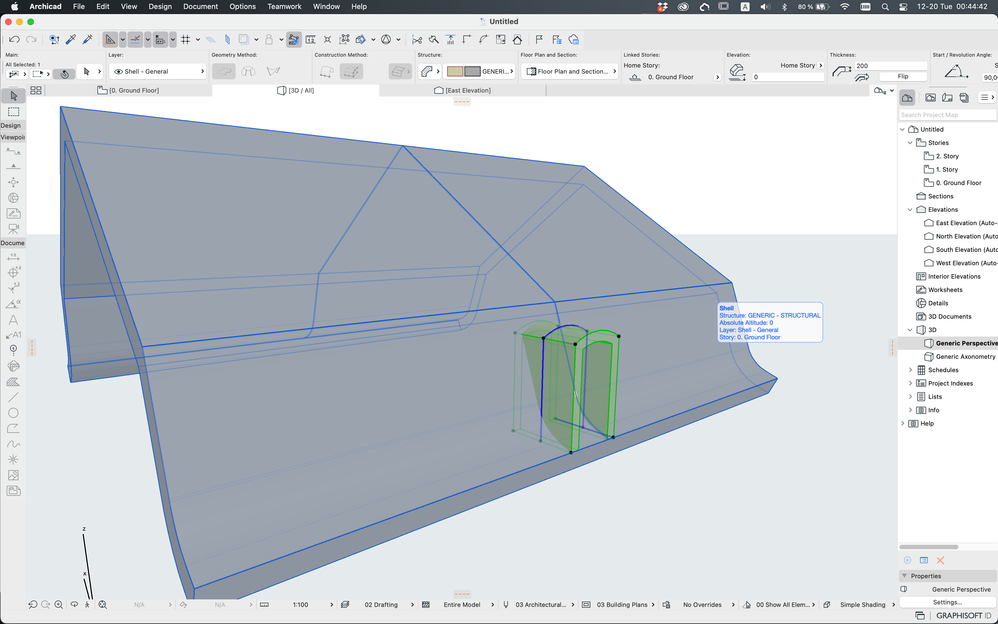The height and width of the screenshot is (624, 998).
Task: Open the Teamwork menu in the menu bar
Action: 284,6
